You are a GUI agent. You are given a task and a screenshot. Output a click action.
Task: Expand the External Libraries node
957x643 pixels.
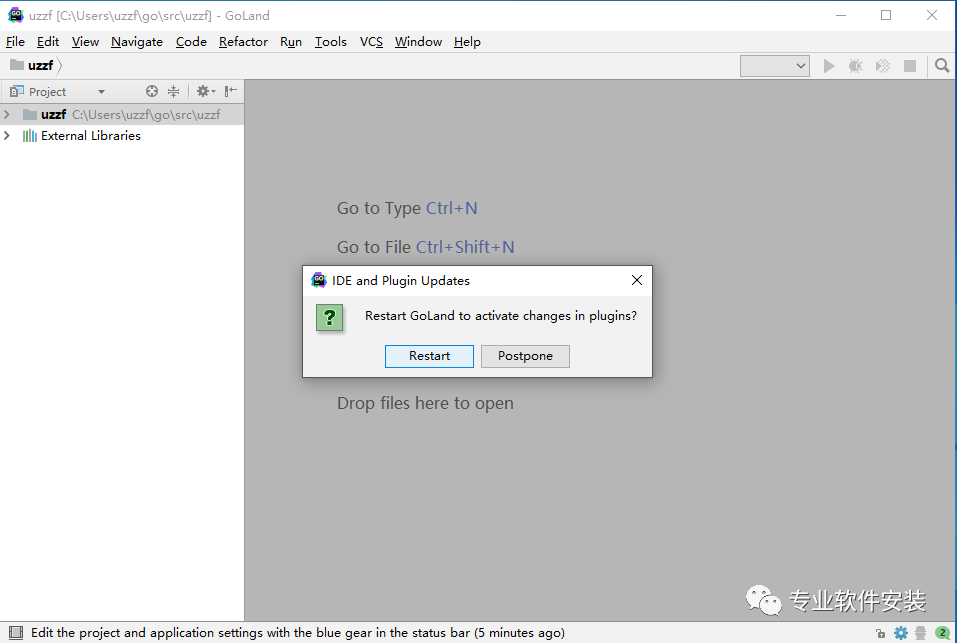click(7, 135)
